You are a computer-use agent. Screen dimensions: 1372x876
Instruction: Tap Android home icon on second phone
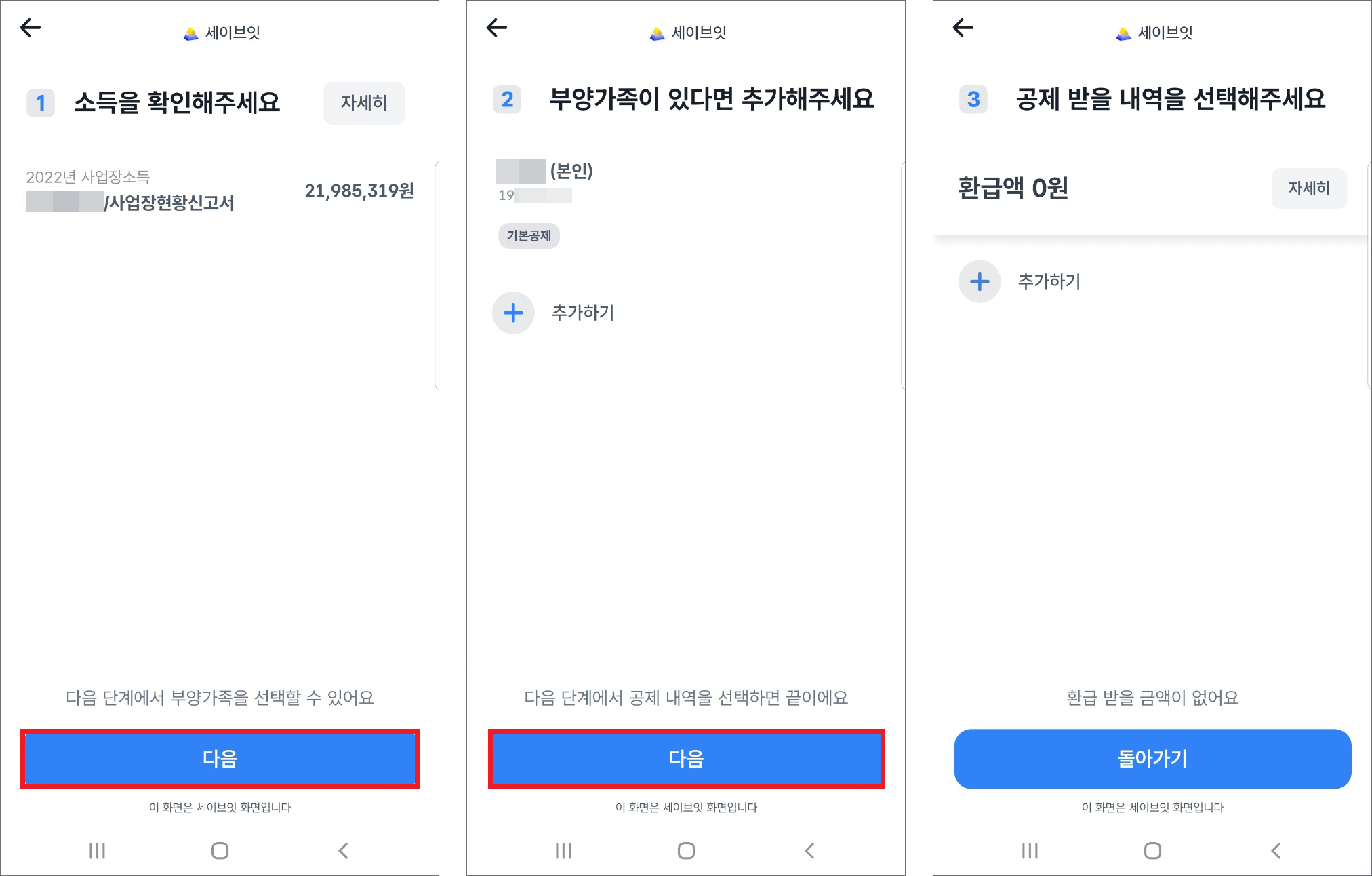686,850
